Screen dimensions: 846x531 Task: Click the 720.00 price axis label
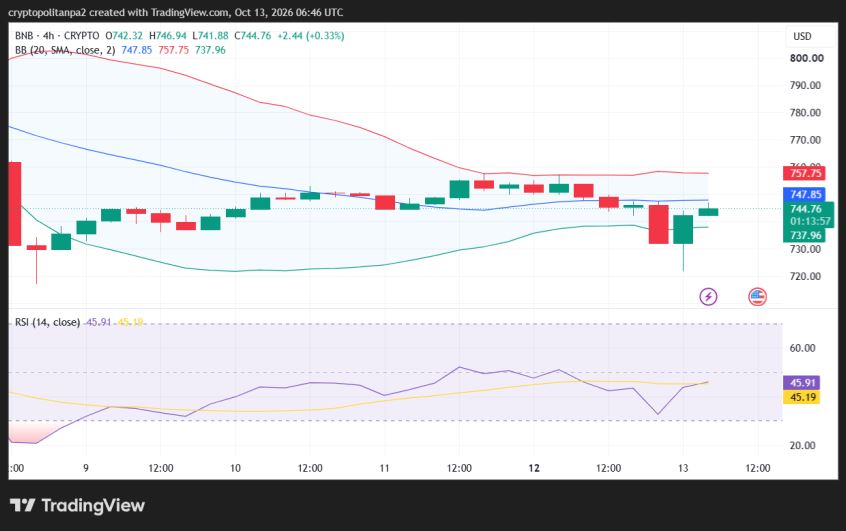(x=806, y=276)
